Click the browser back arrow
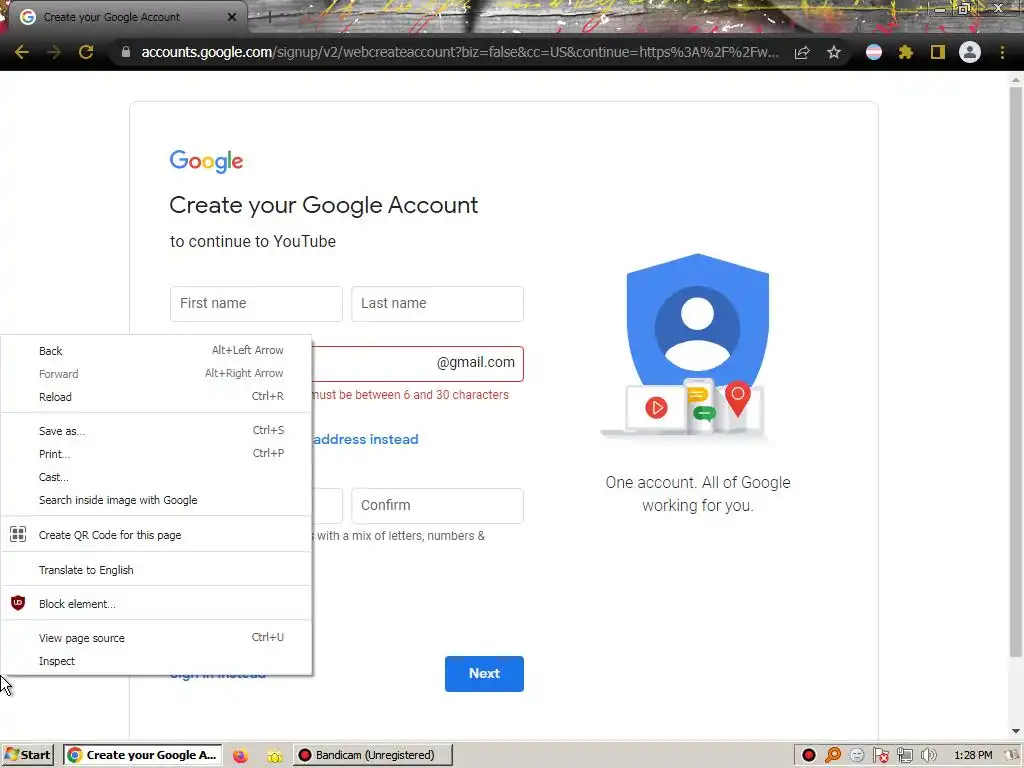Screen dimensions: 1024x768 click(22, 52)
